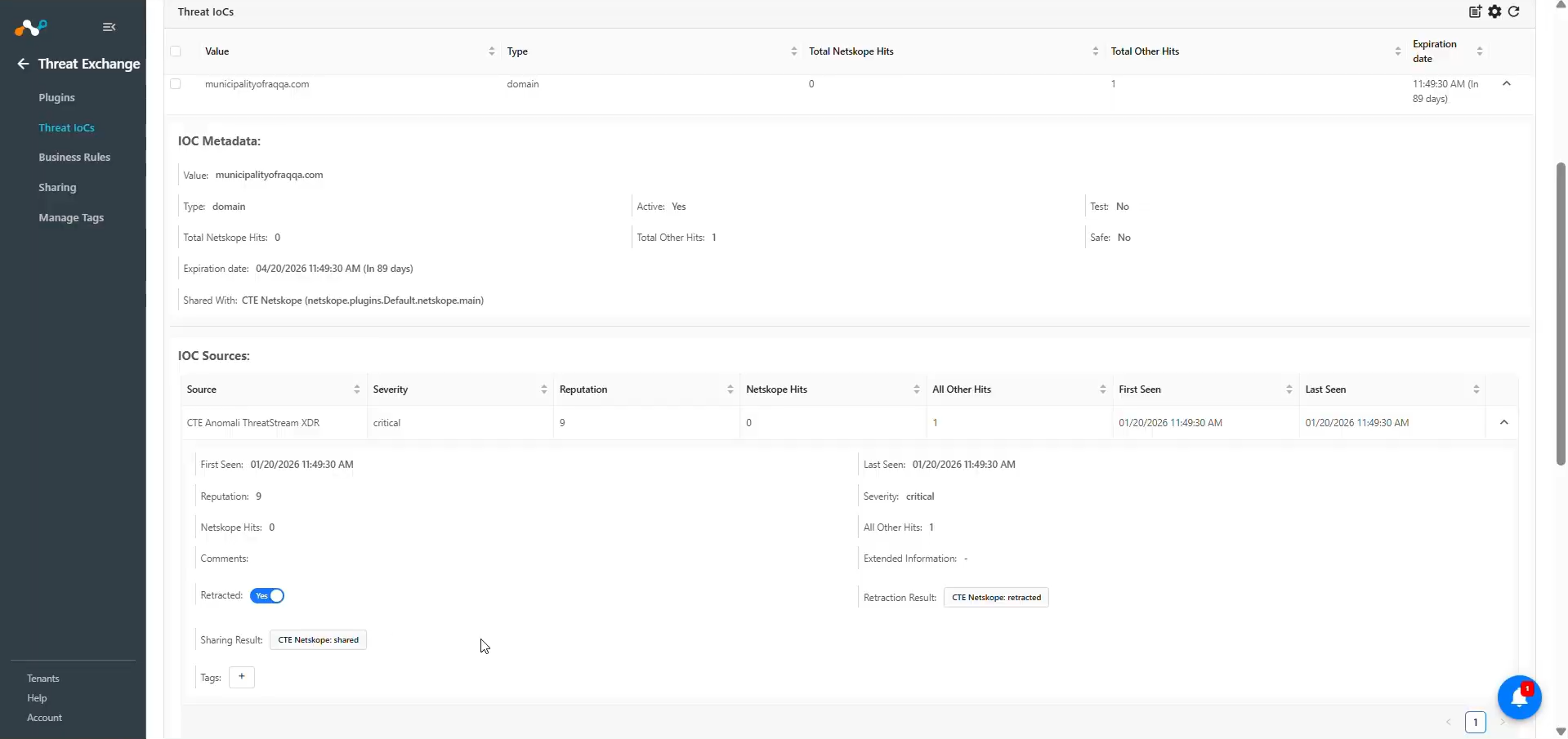Viewport: 1568px width, 739px height.
Task: Sort IOC Sources by All Other Hits
Action: [1103, 390]
